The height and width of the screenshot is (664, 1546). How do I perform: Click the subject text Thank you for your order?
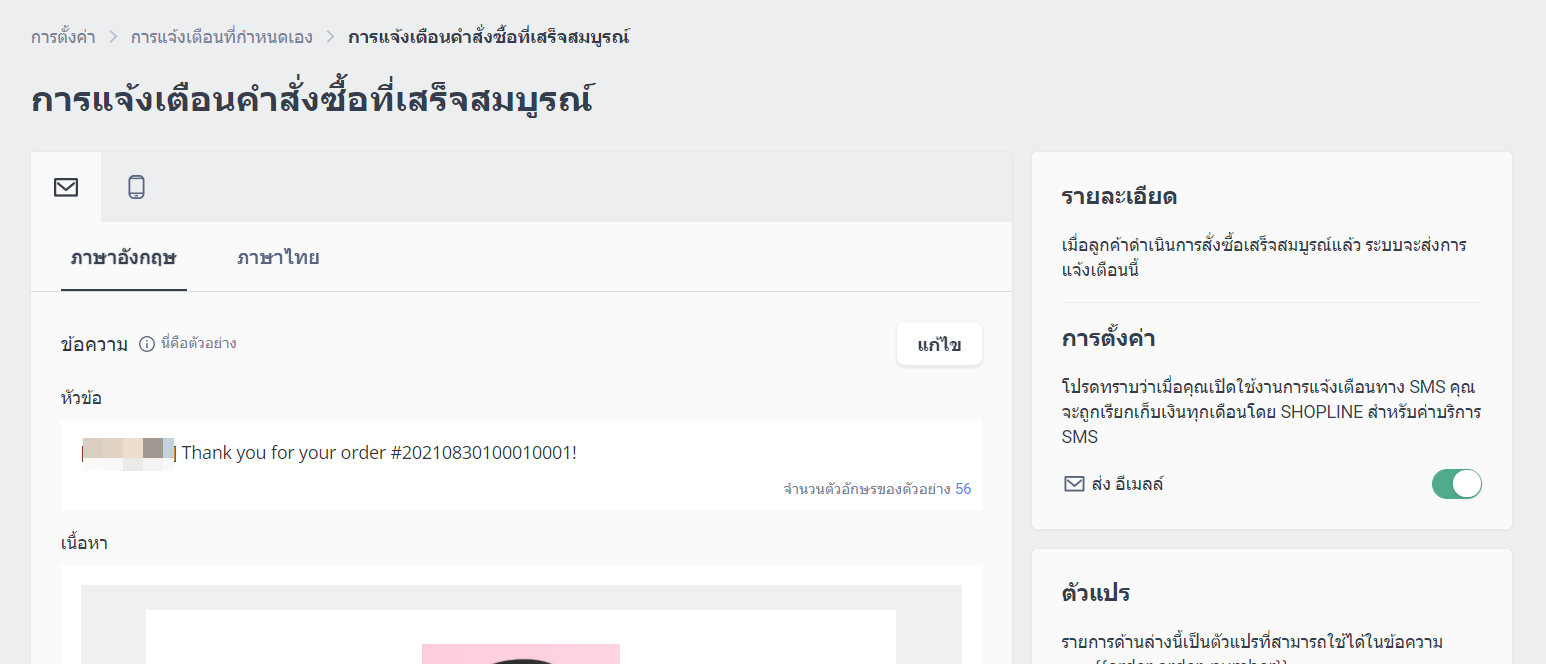click(379, 452)
